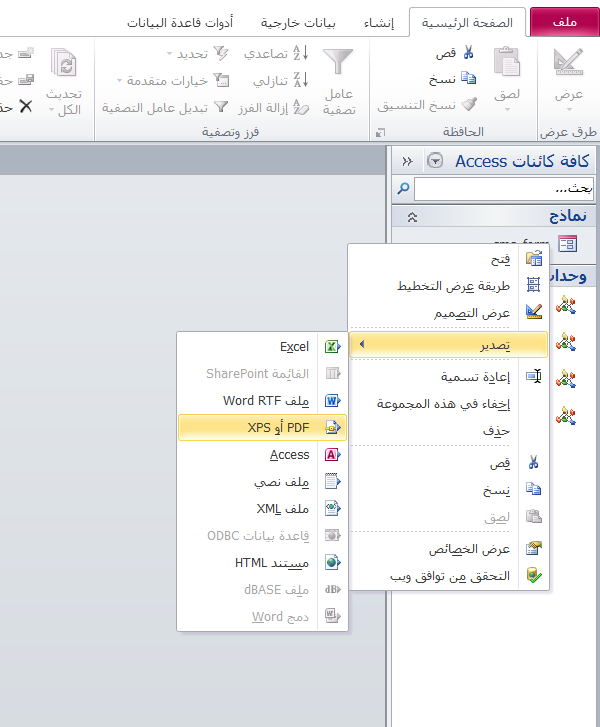Click the web compatibility check icon
The height and width of the screenshot is (727, 600).
pos(534,575)
